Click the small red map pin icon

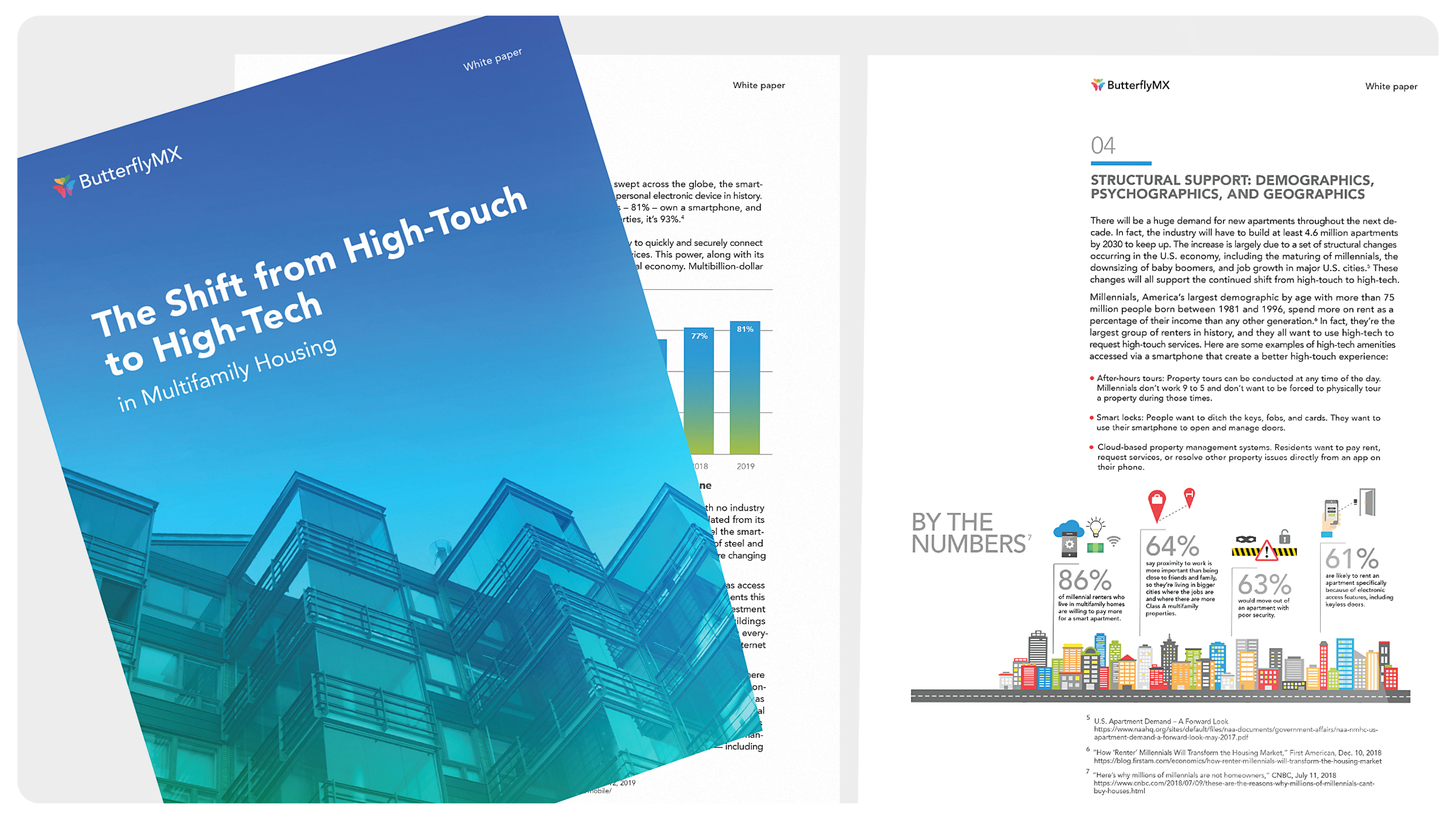pos(1189,497)
